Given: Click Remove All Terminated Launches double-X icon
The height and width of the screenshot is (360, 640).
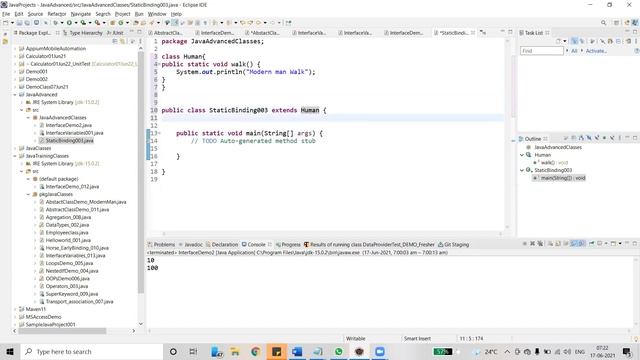Looking at the screenshot, I should point(540,244).
